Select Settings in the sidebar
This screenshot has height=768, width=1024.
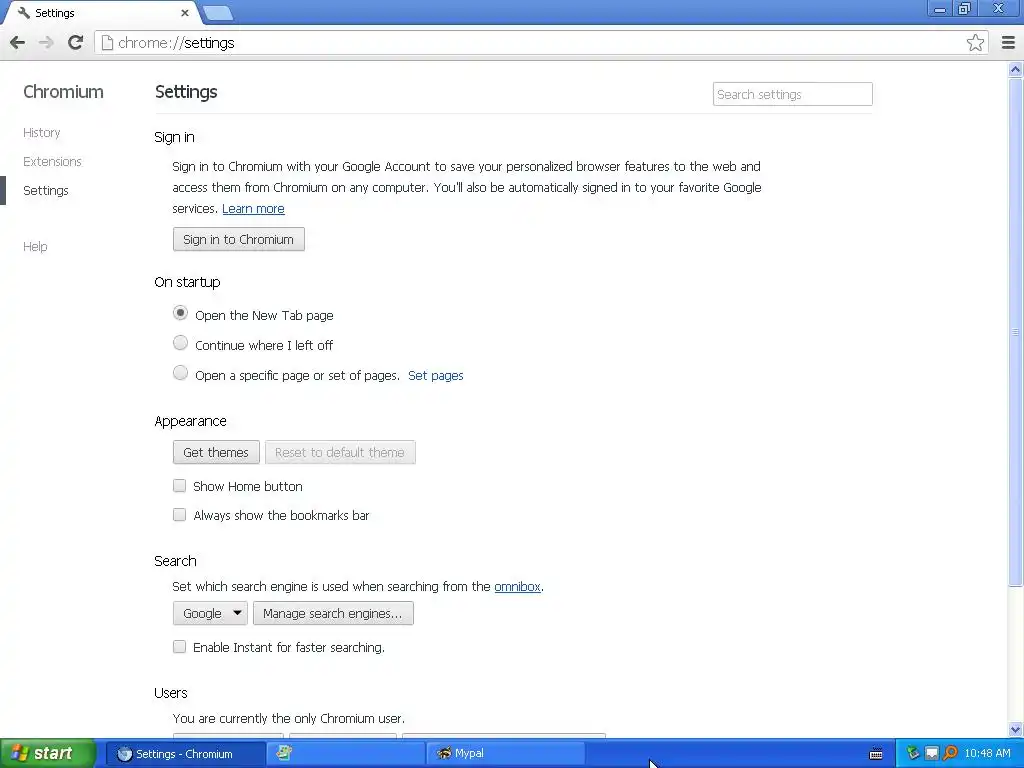point(46,191)
